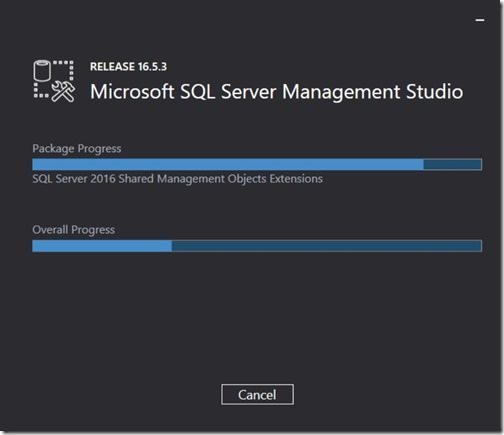
Task: Select the RELEASE 16.5.3 version text
Action: tap(128, 67)
